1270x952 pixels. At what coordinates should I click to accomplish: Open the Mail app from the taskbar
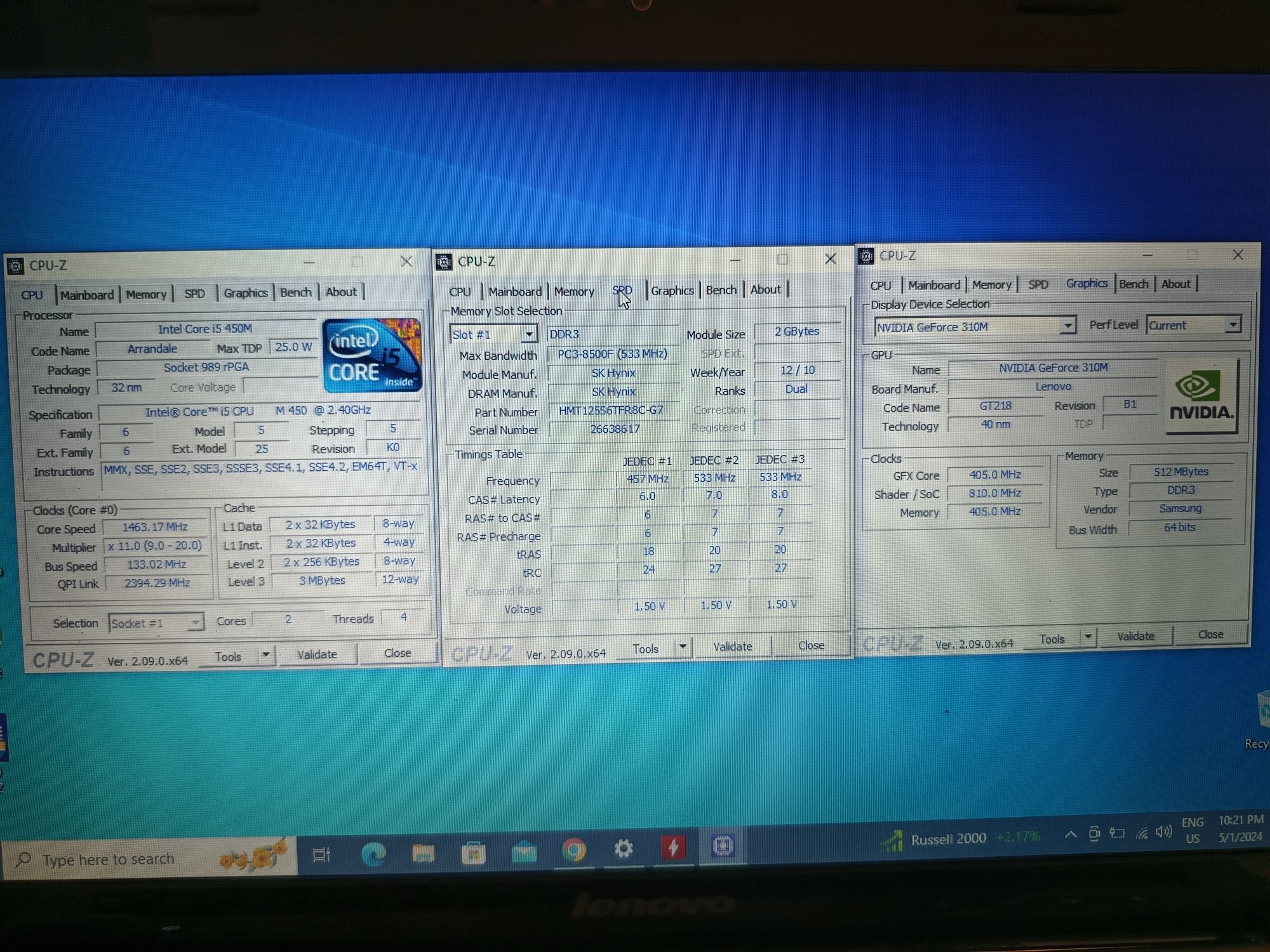[x=524, y=852]
